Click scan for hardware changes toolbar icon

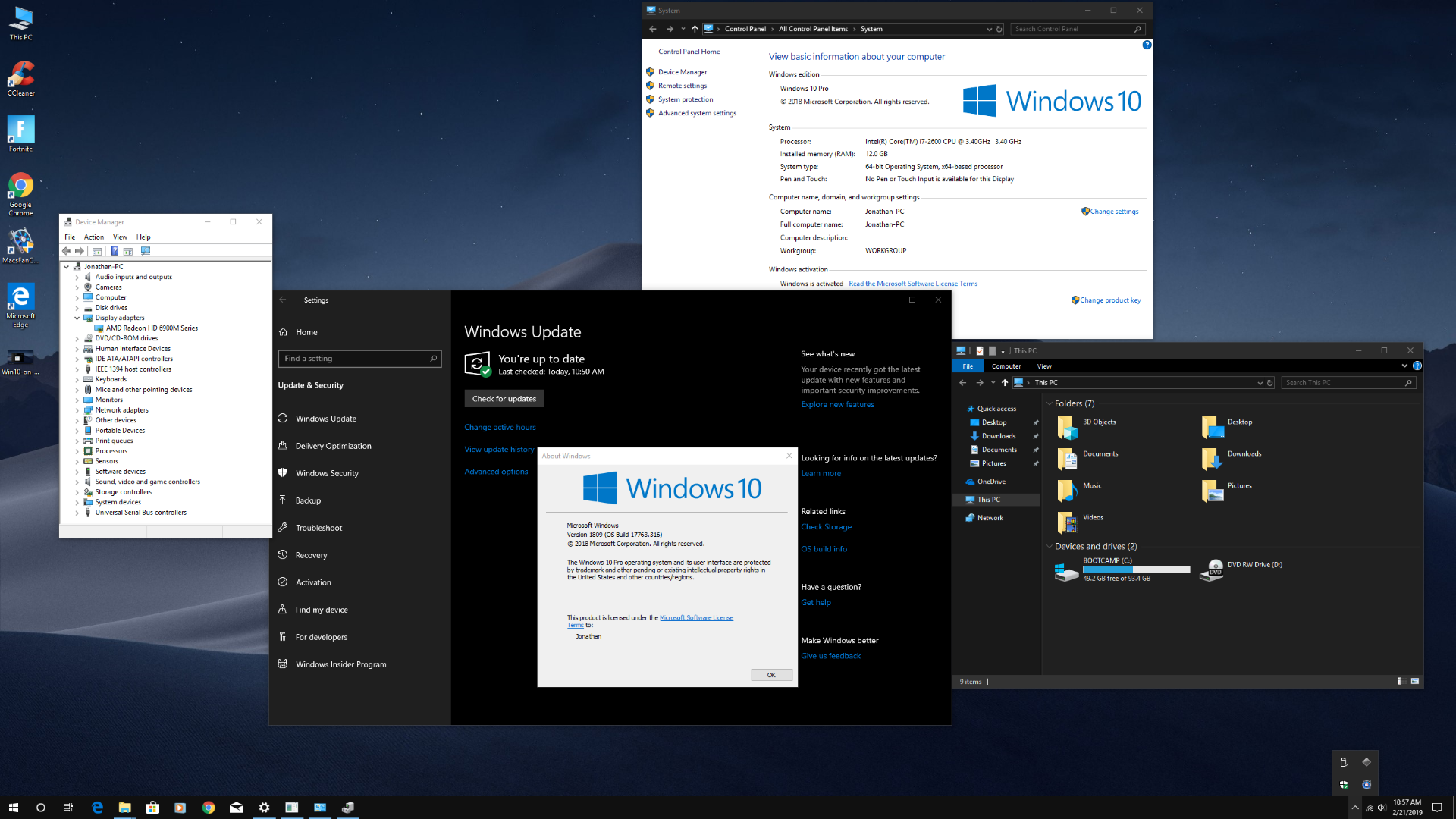click(146, 251)
